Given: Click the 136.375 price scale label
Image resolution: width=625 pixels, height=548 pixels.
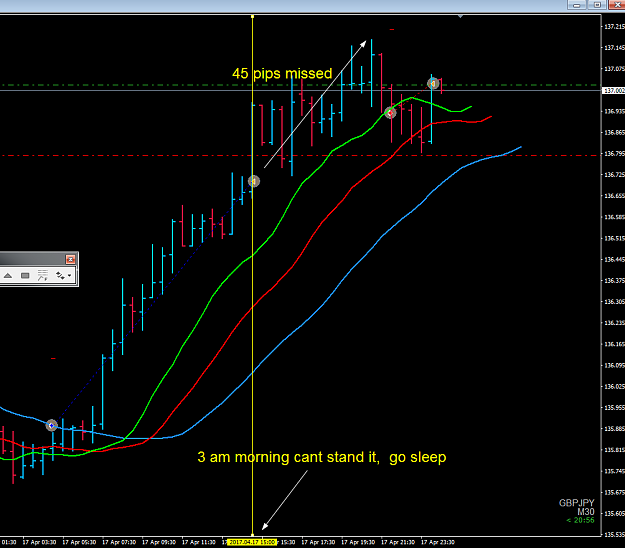Looking at the screenshot, I should pos(614,281).
